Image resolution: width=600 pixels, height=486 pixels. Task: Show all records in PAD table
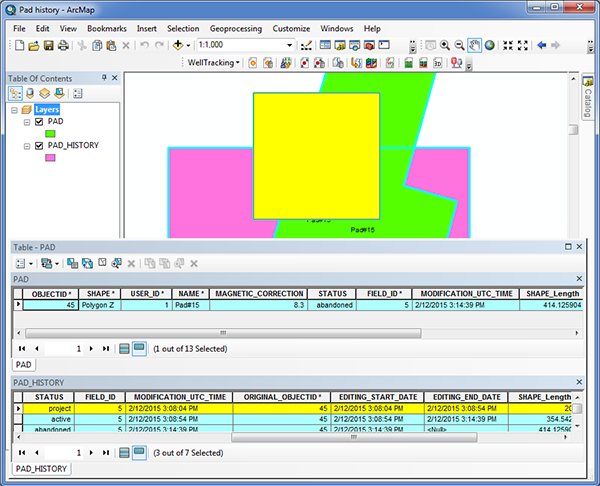[124, 349]
